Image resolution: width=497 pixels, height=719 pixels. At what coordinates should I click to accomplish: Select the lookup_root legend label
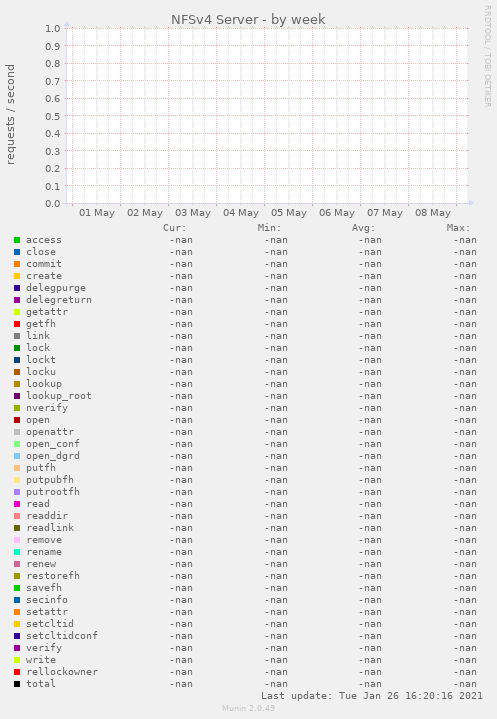[x=59, y=396]
